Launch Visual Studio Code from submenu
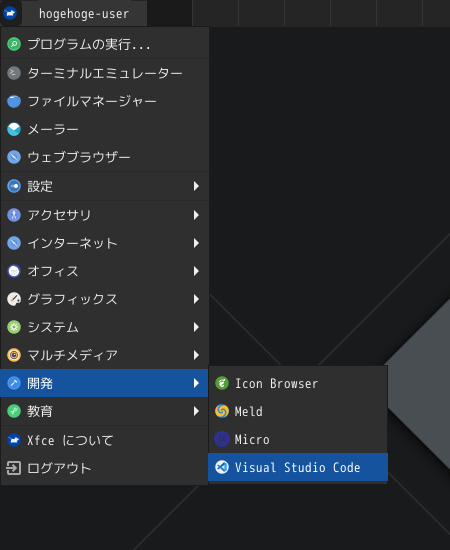Screen dimensions: 450x550 [x=298, y=467]
